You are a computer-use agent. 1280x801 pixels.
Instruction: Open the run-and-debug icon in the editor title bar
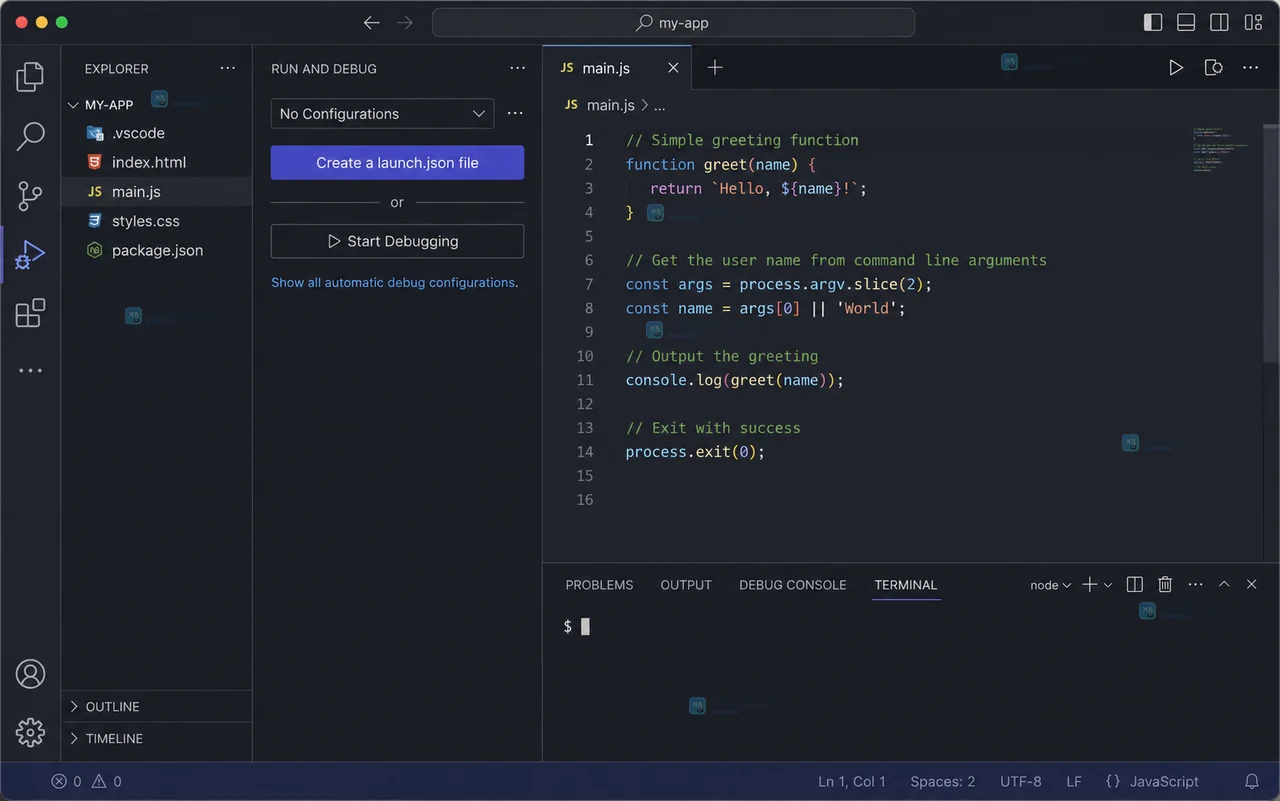tap(1213, 68)
